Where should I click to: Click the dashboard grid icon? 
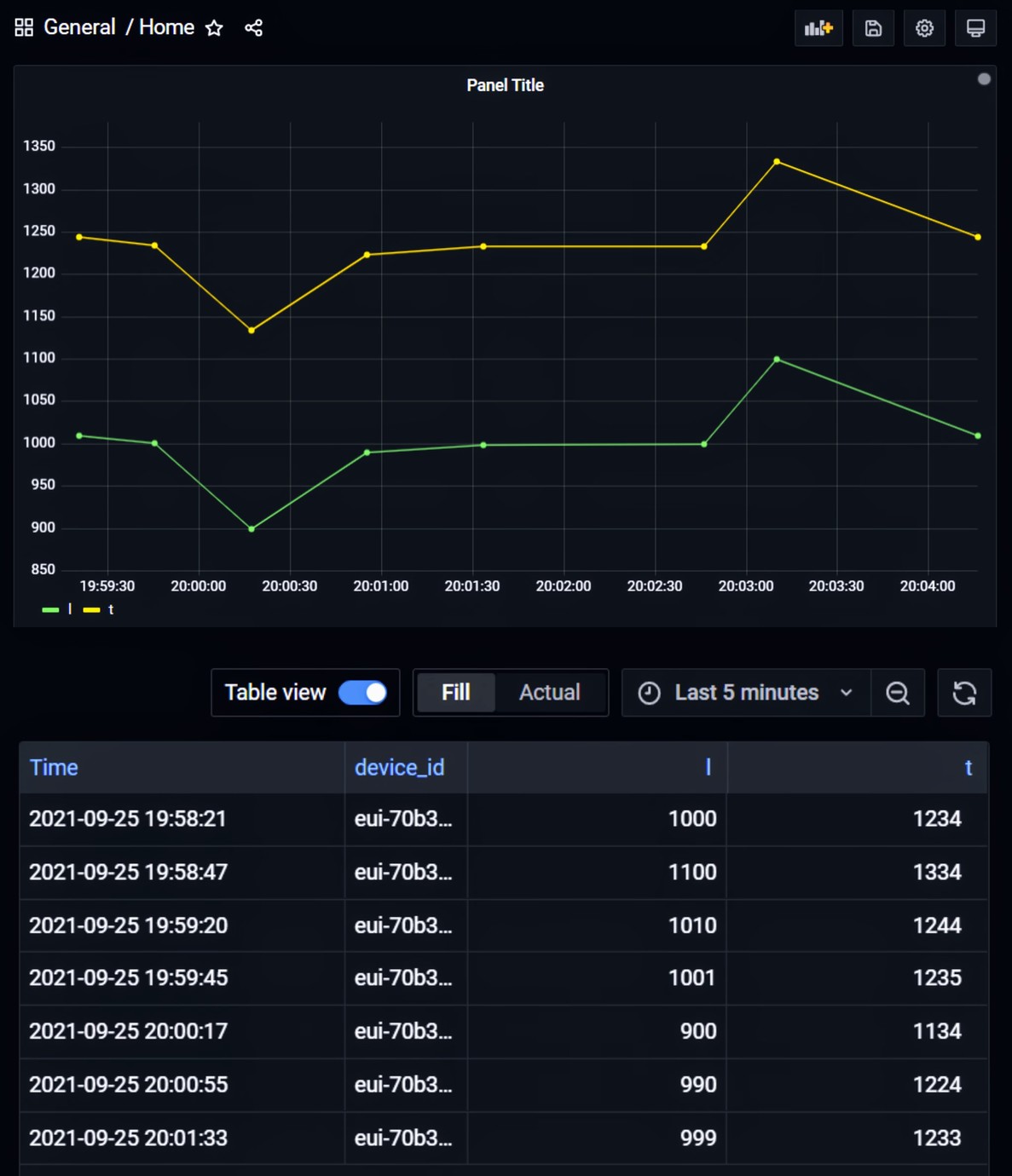tap(24, 28)
